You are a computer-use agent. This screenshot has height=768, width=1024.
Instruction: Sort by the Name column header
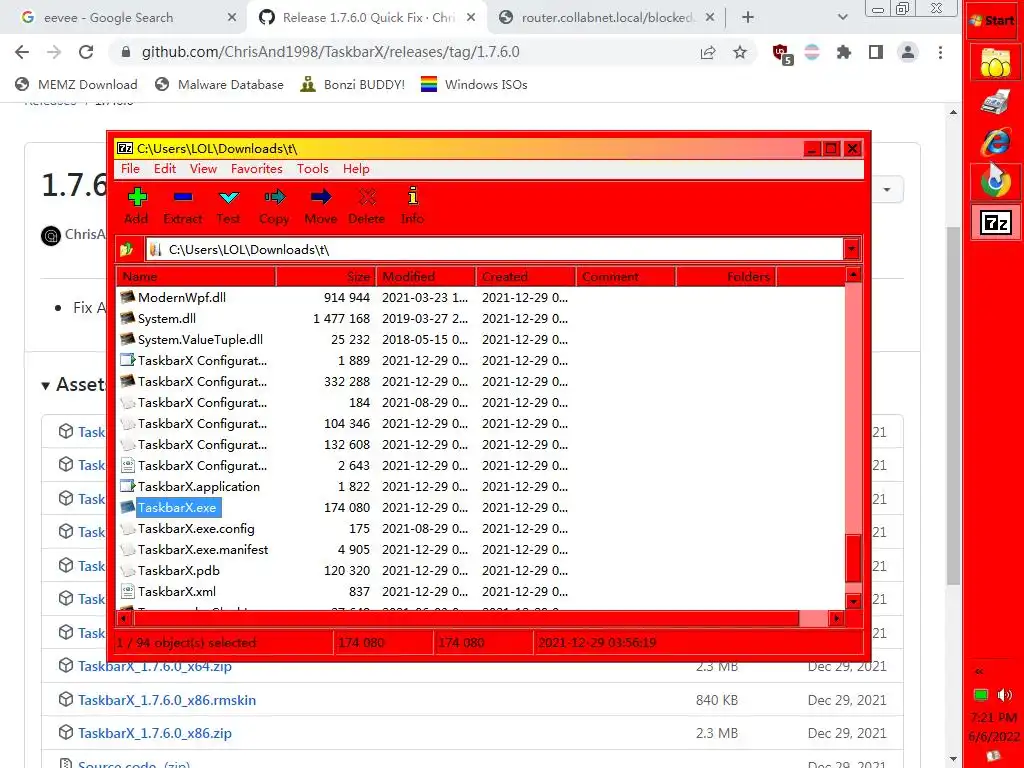(x=196, y=277)
